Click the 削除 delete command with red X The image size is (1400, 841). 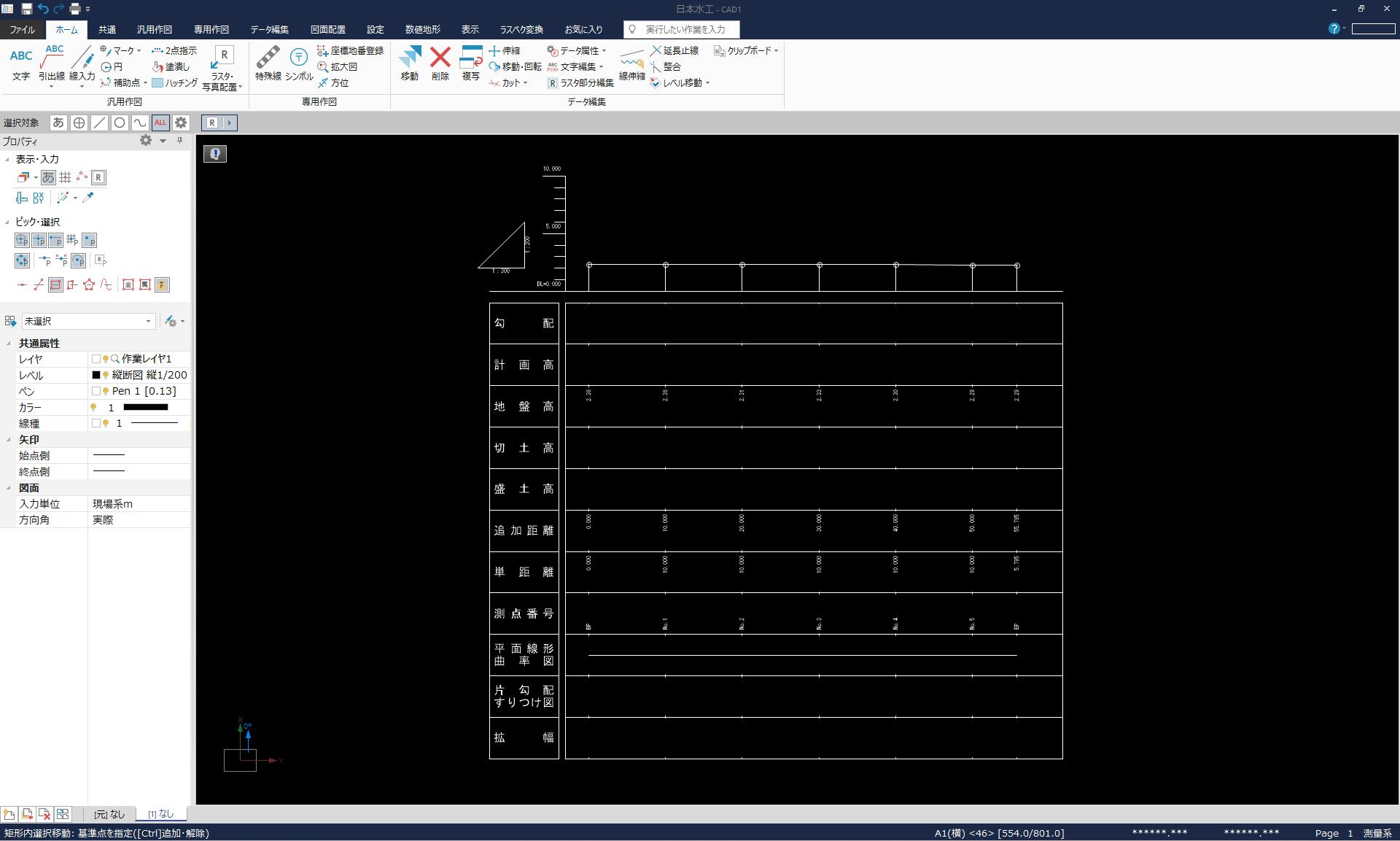[x=440, y=64]
